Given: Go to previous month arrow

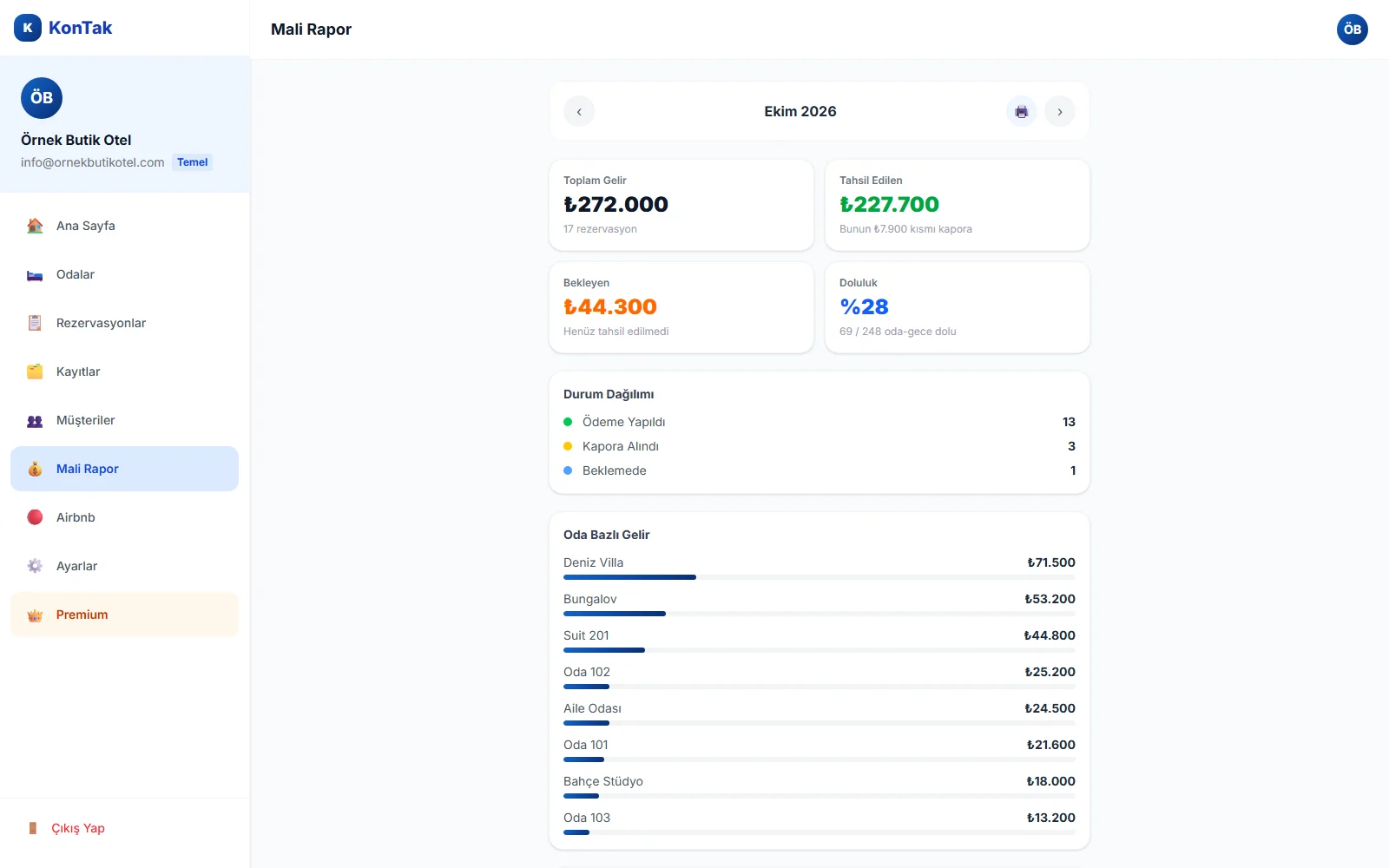Looking at the screenshot, I should pyautogui.click(x=579, y=111).
